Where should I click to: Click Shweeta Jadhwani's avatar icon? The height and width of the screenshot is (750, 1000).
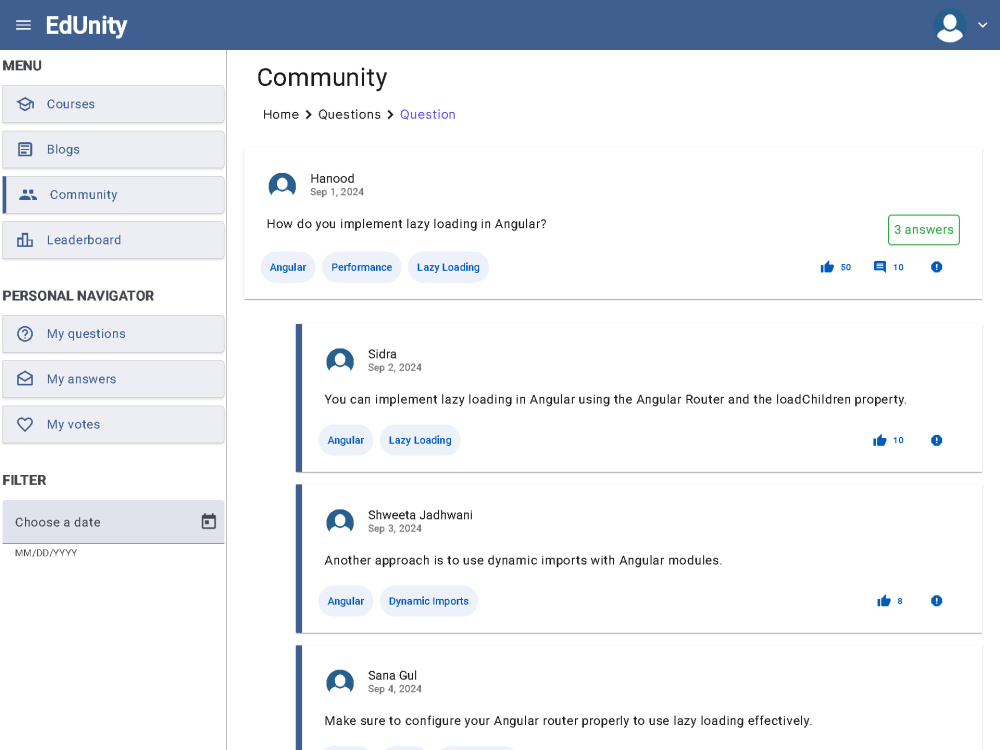point(340,522)
